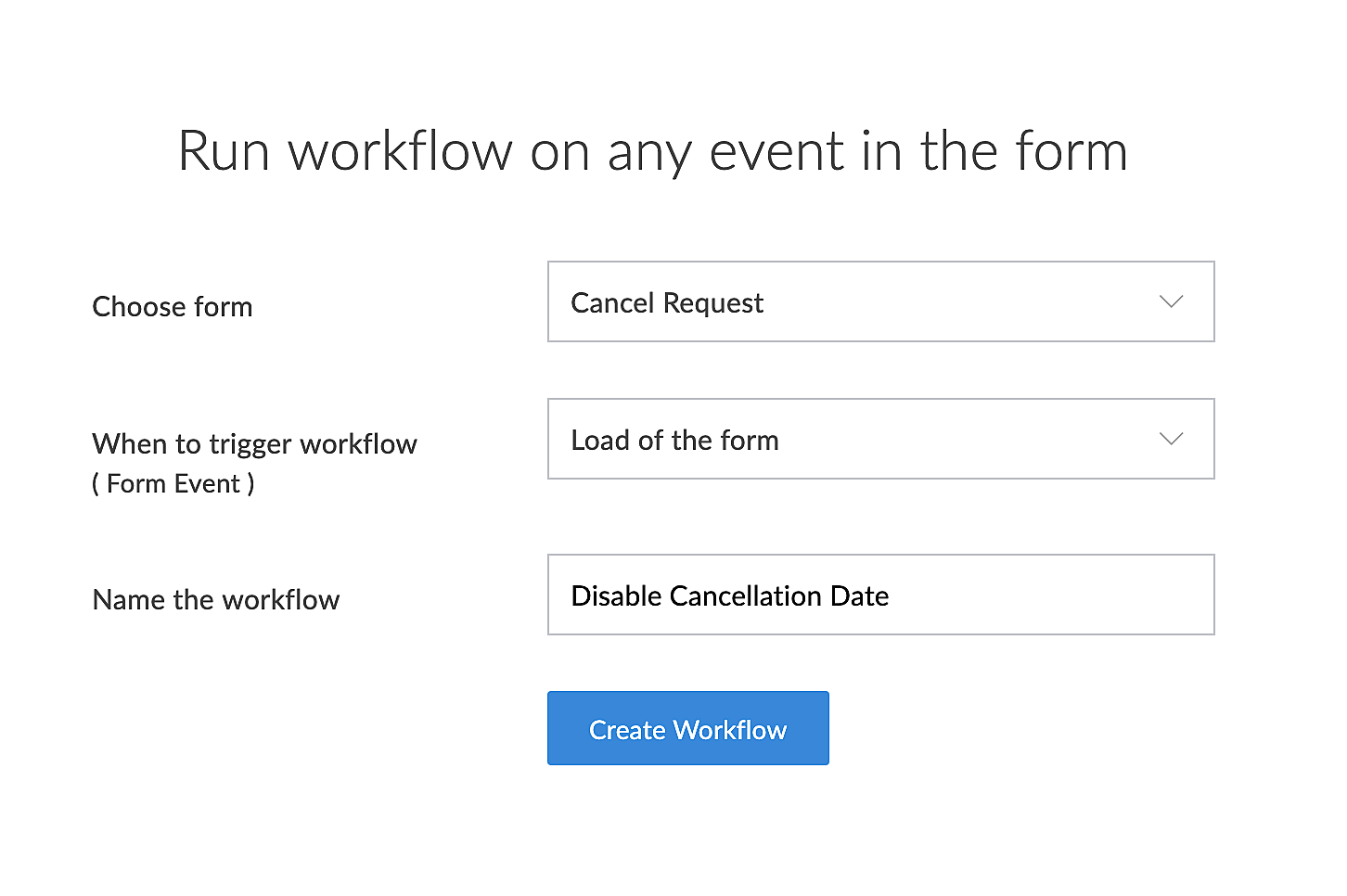Viewport: 1347px width, 896px height.
Task: Click the chevron arrow beside Load of the form
Action: 1171,439
